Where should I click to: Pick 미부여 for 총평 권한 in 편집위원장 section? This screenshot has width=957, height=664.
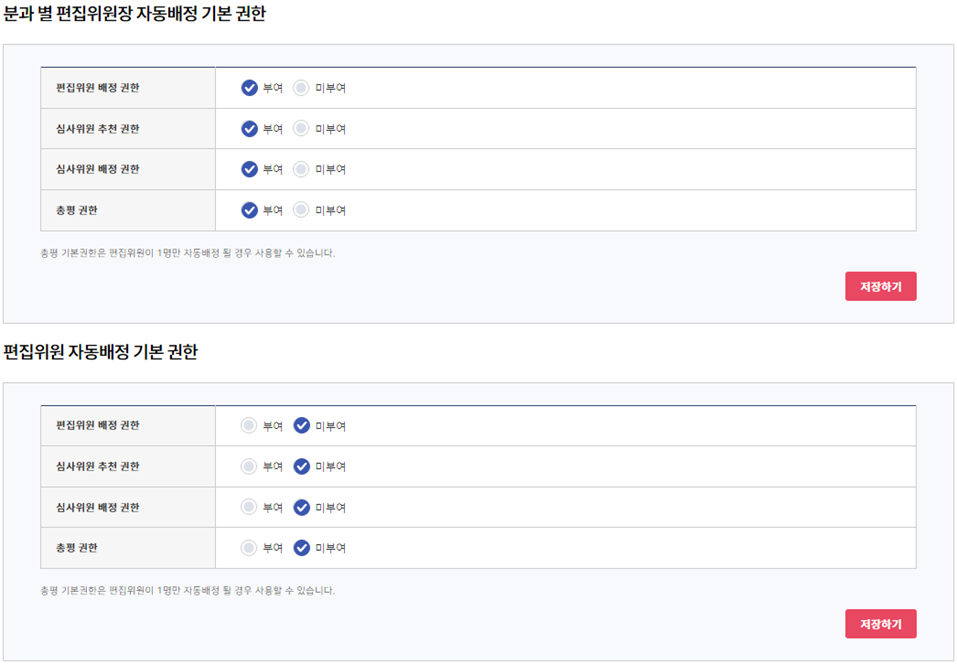click(x=302, y=210)
